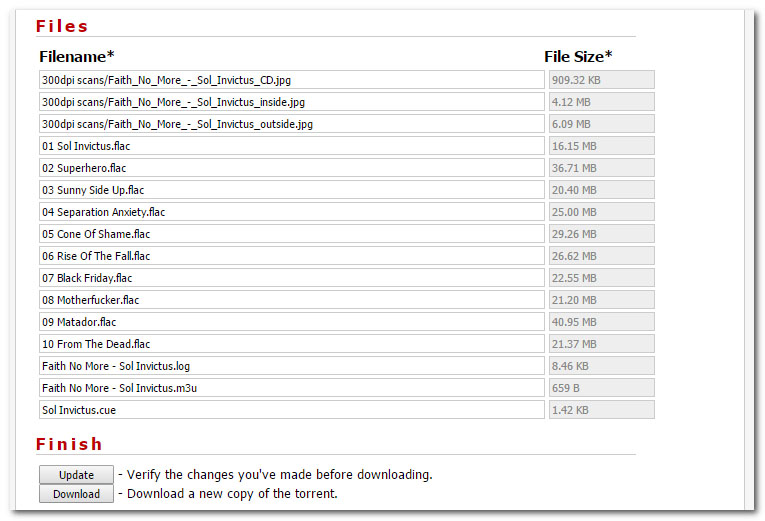This screenshot has width=765, height=521.
Task: Select the Faith No More - Sol Invictus.m3u field
Action: tap(291, 388)
